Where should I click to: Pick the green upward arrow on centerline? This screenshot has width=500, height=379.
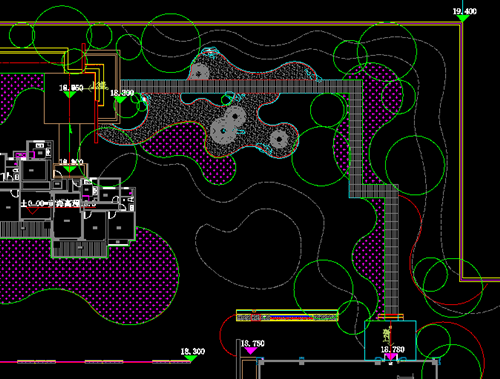70,128
